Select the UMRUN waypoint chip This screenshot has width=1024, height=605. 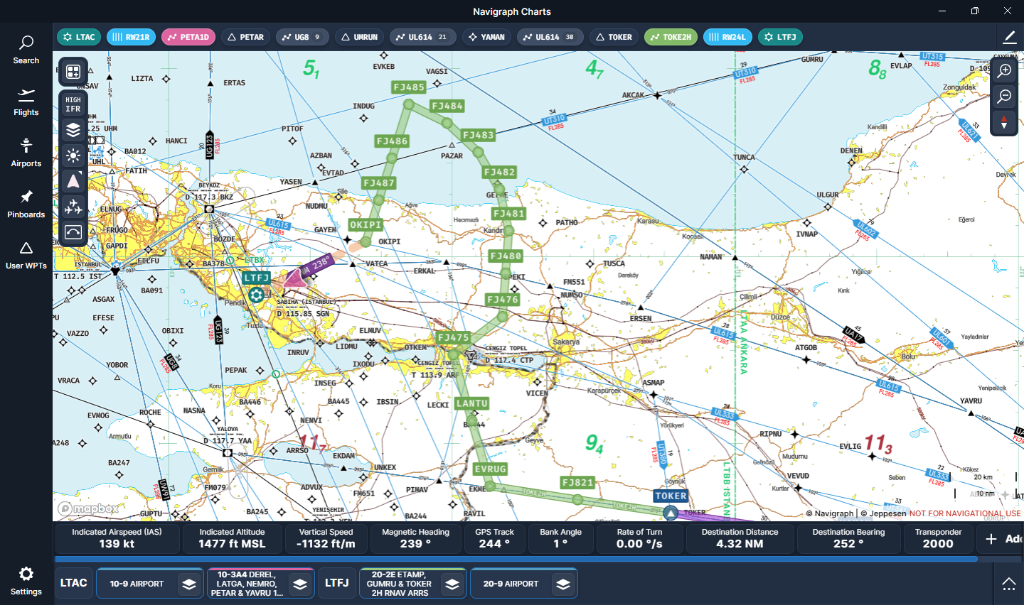click(360, 37)
